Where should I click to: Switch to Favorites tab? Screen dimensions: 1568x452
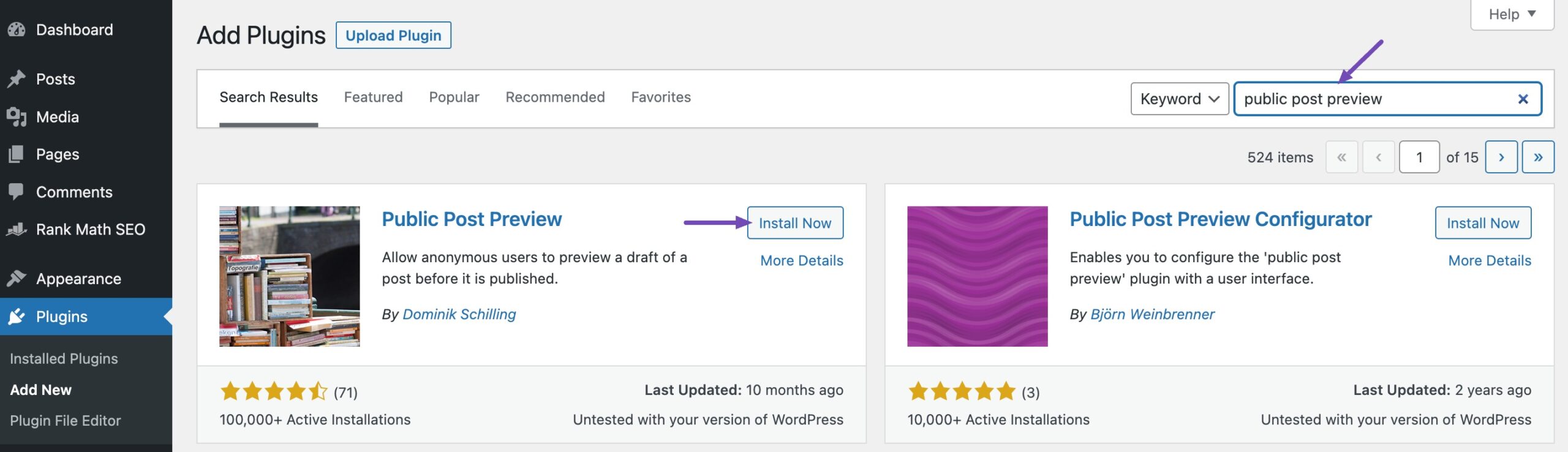pos(661,97)
